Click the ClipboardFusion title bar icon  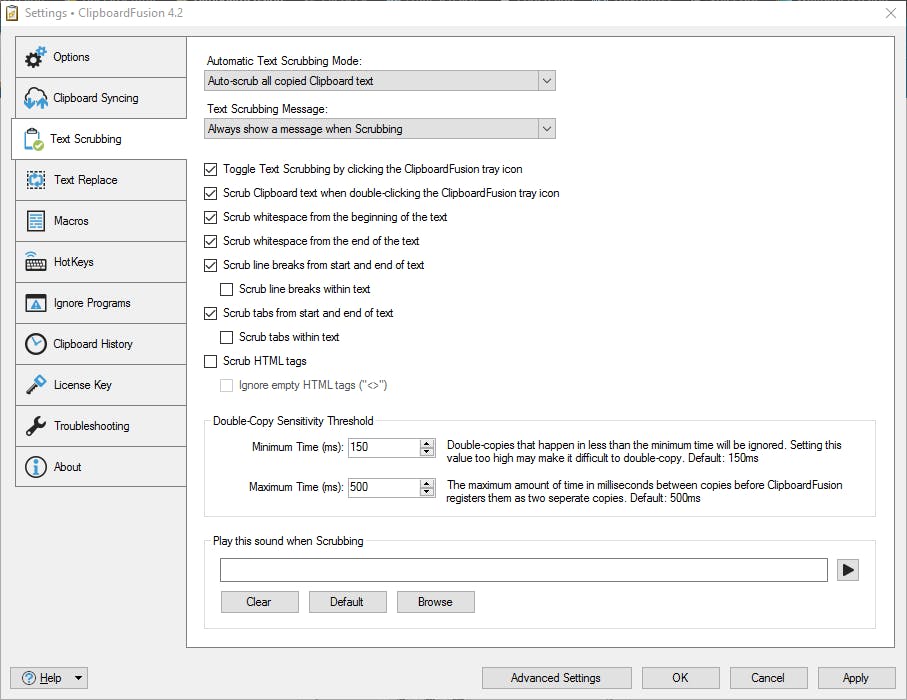(12, 13)
